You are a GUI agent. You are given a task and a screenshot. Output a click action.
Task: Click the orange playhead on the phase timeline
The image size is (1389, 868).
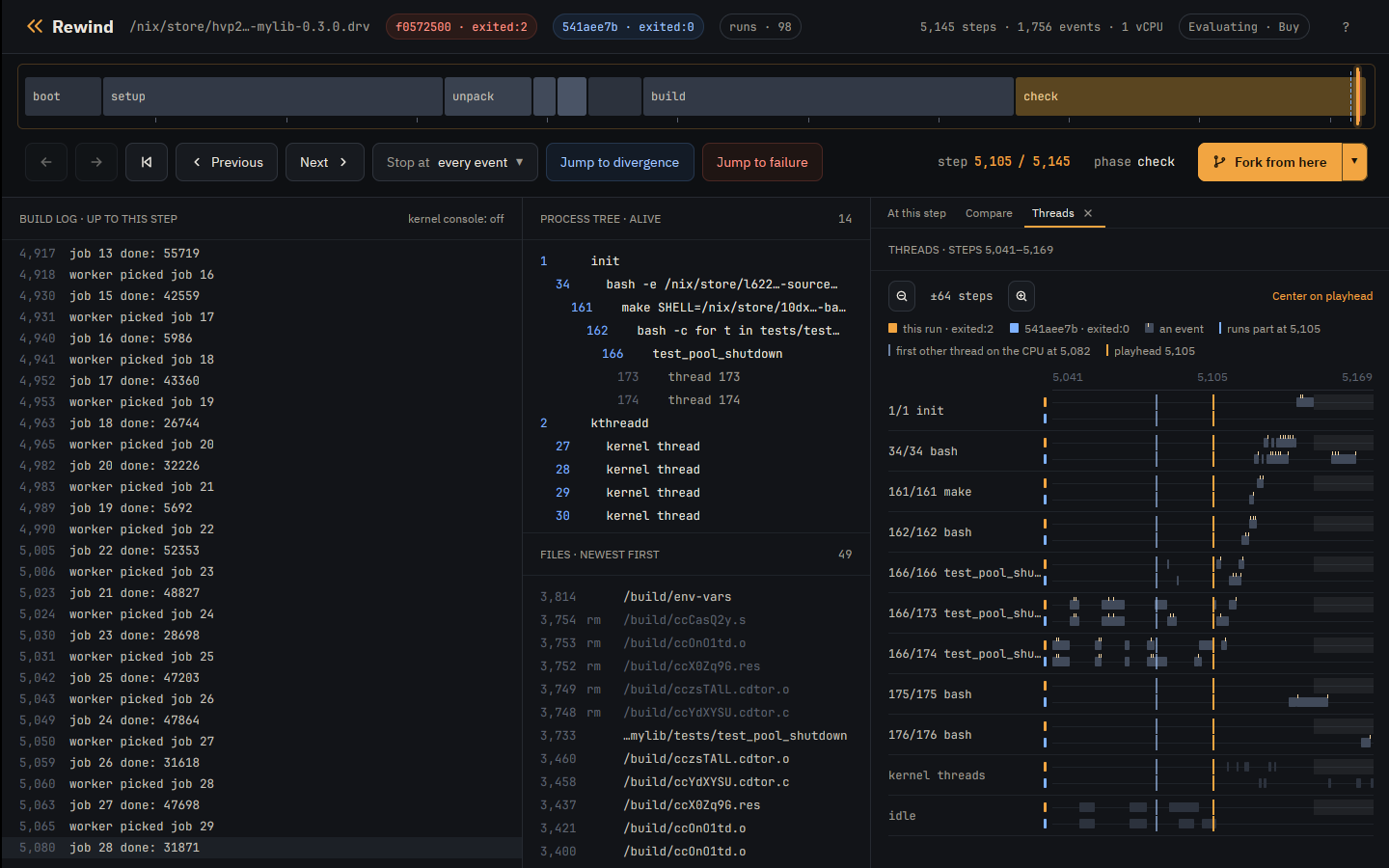1357,96
